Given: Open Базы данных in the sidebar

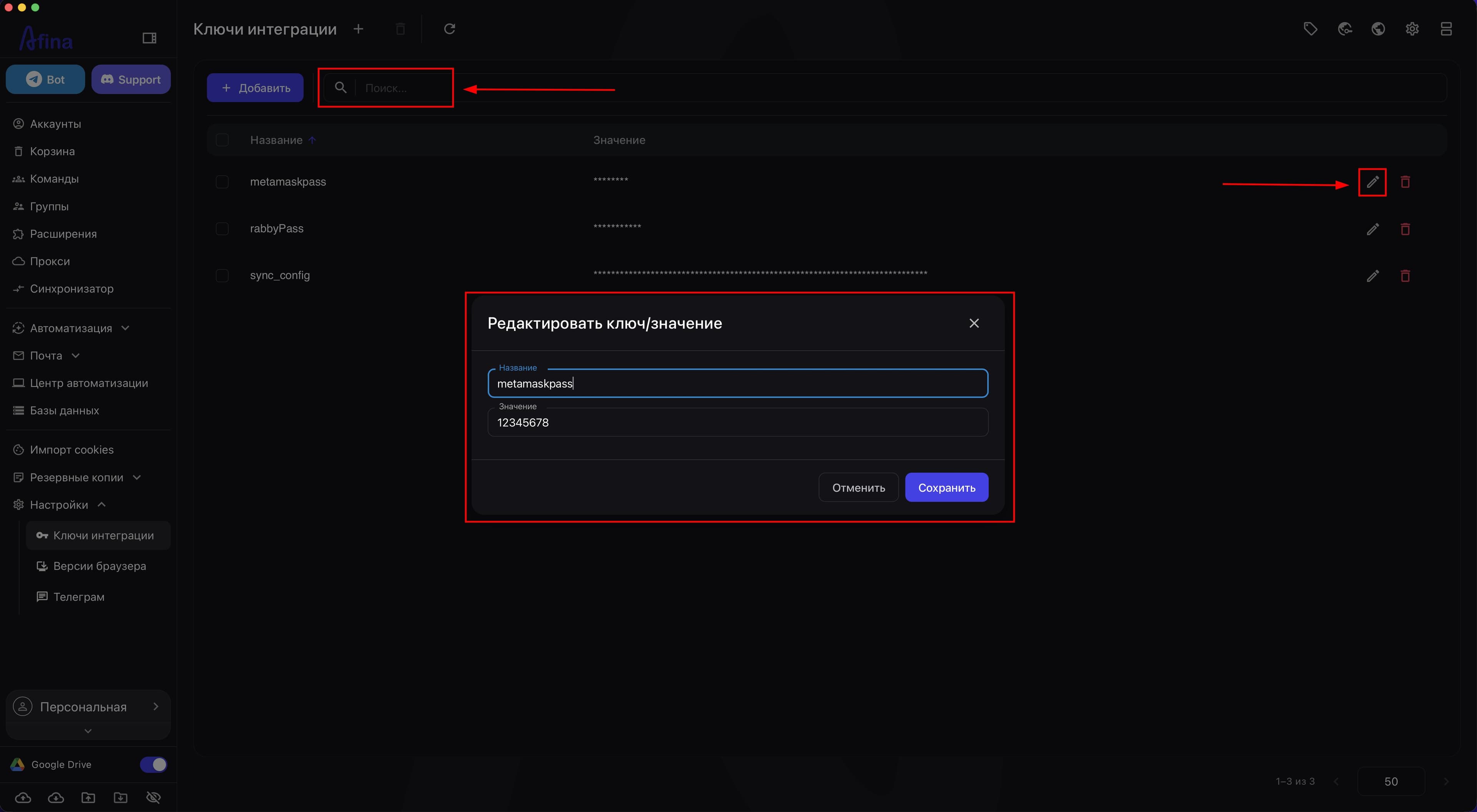Looking at the screenshot, I should click(x=64, y=410).
